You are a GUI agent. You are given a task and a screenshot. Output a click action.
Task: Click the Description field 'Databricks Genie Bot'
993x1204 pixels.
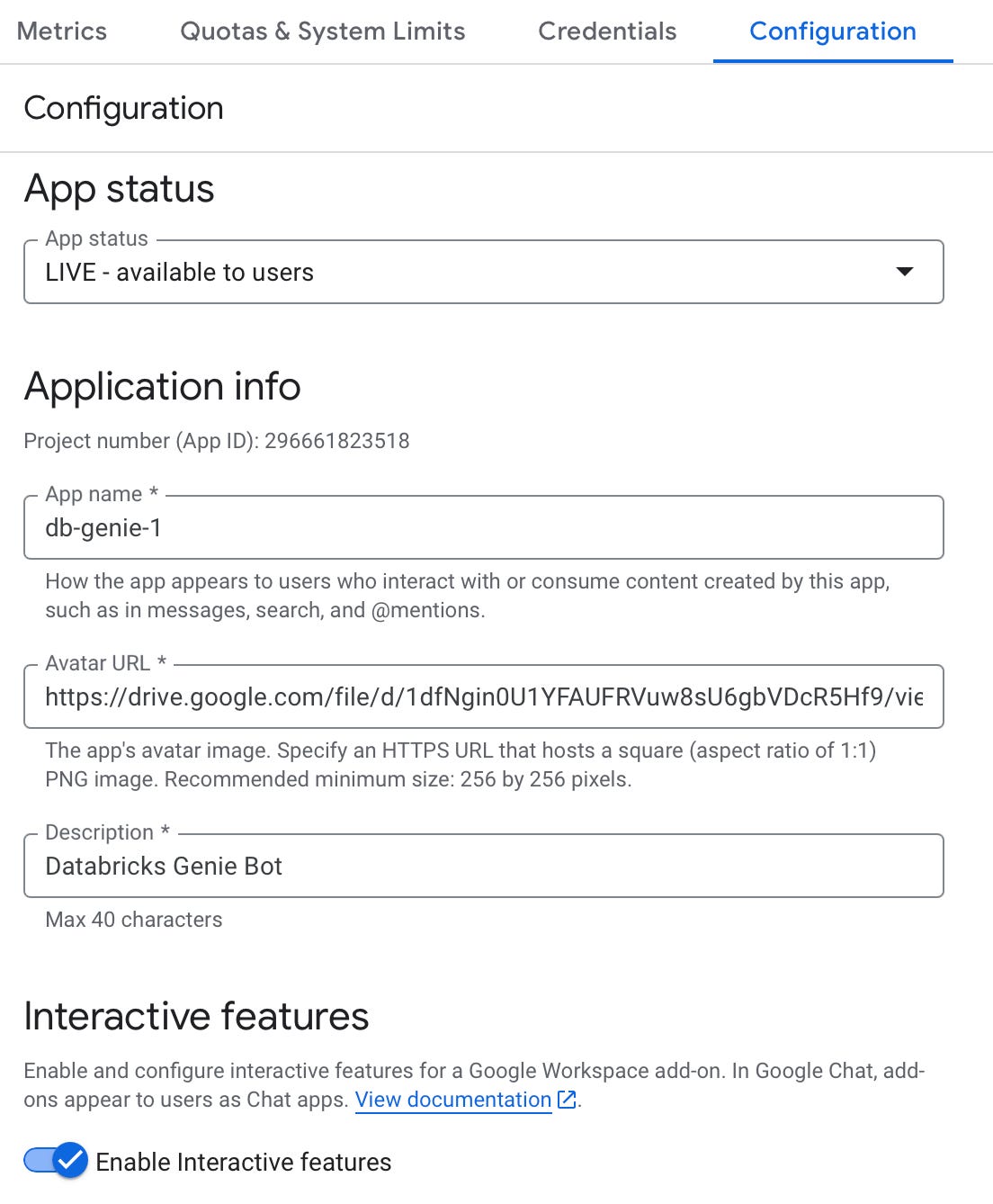coord(483,866)
